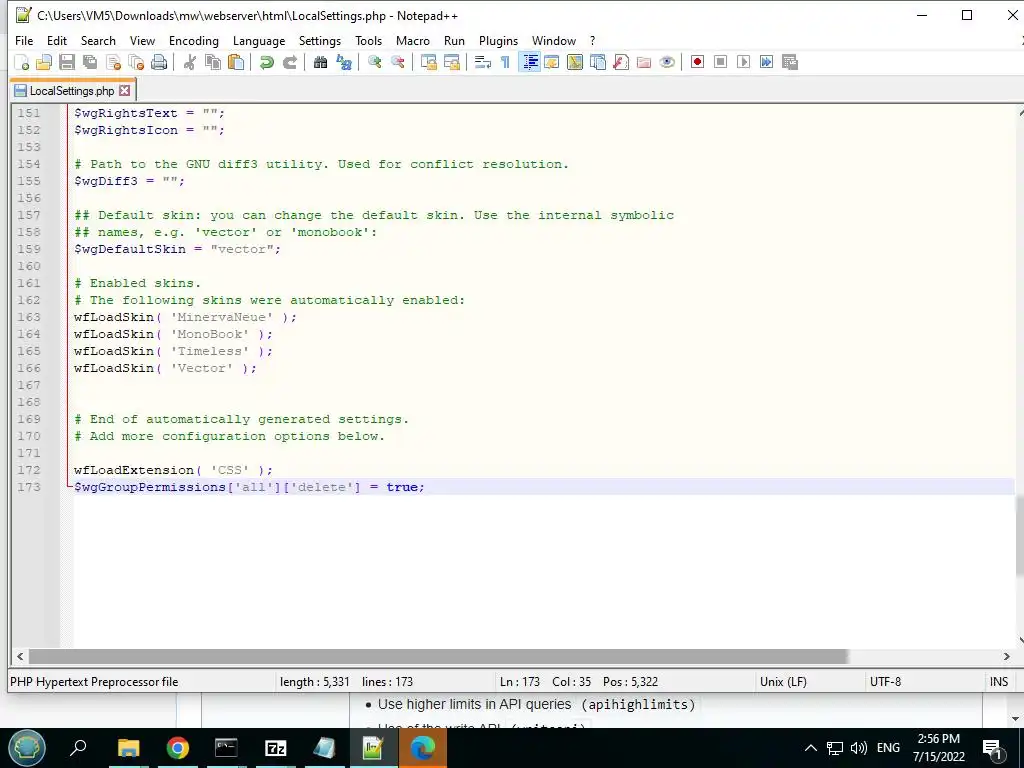Redo the edit using the Redo arrow icon
Image resolution: width=1024 pixels, height=768 pixels.
point(289,62)
